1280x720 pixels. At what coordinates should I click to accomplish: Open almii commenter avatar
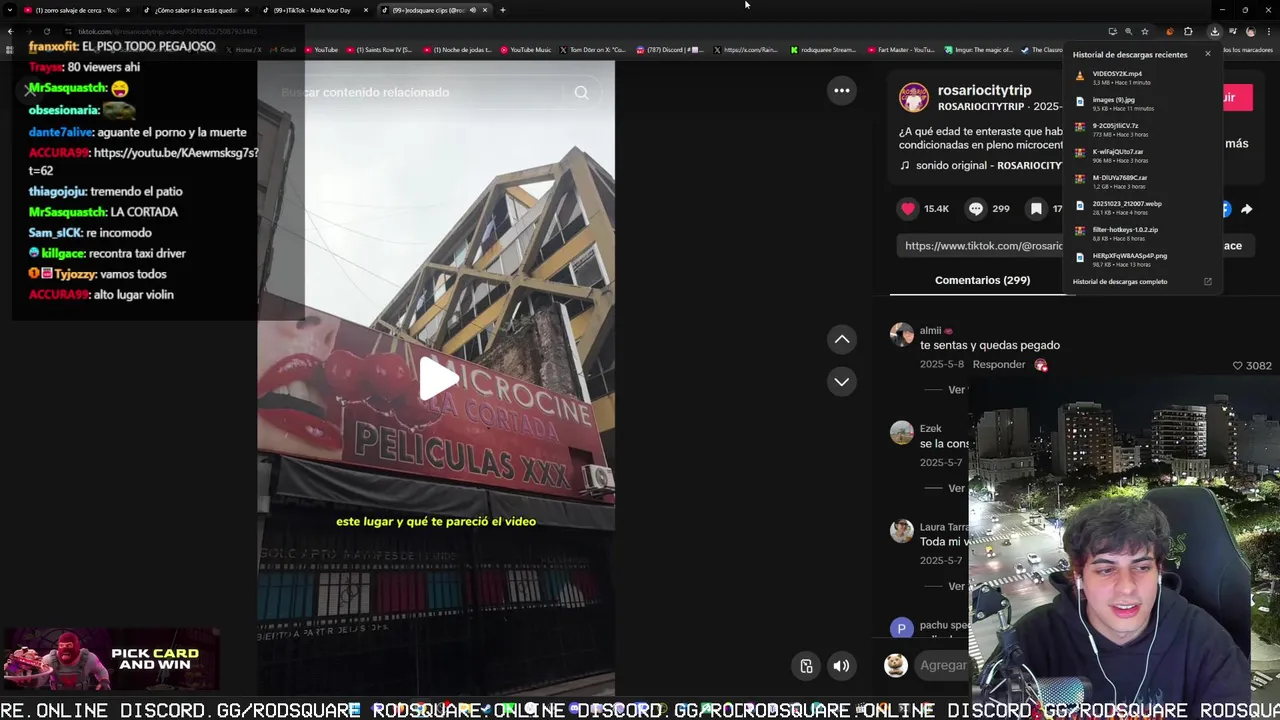pyautogui.click(x=902, y=334)
